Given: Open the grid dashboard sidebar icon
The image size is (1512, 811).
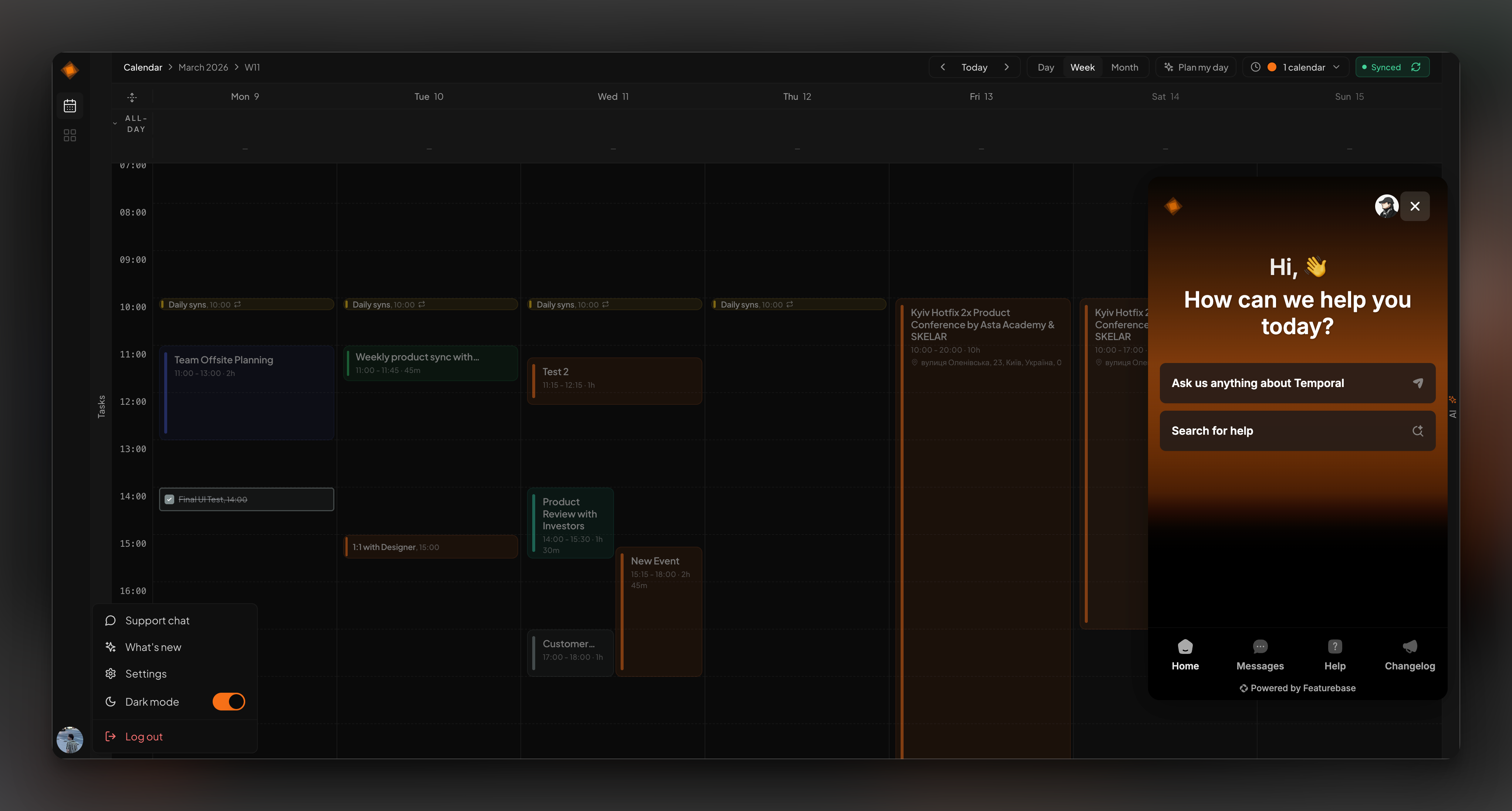Looking at the screenshot, I should click(x=70, y=135).
